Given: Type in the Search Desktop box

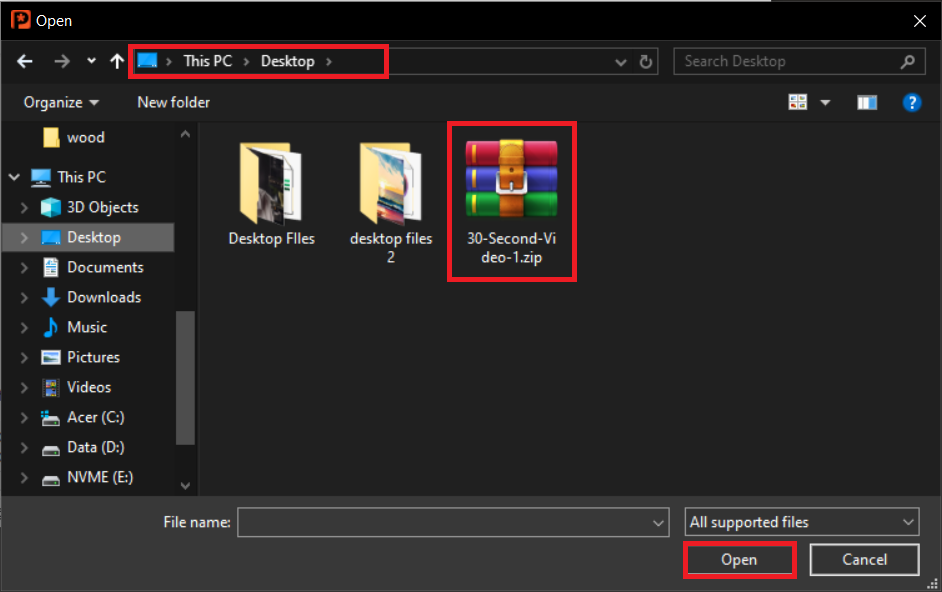Looking at the screenshot, I should [790, 61].
